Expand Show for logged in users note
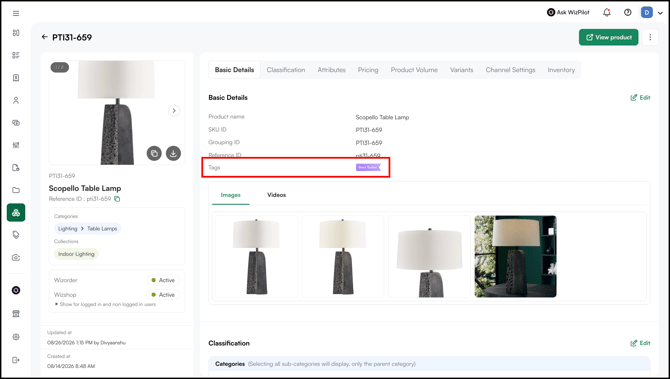The height and width of the screenshot is (379, 670). pos(105,304)
